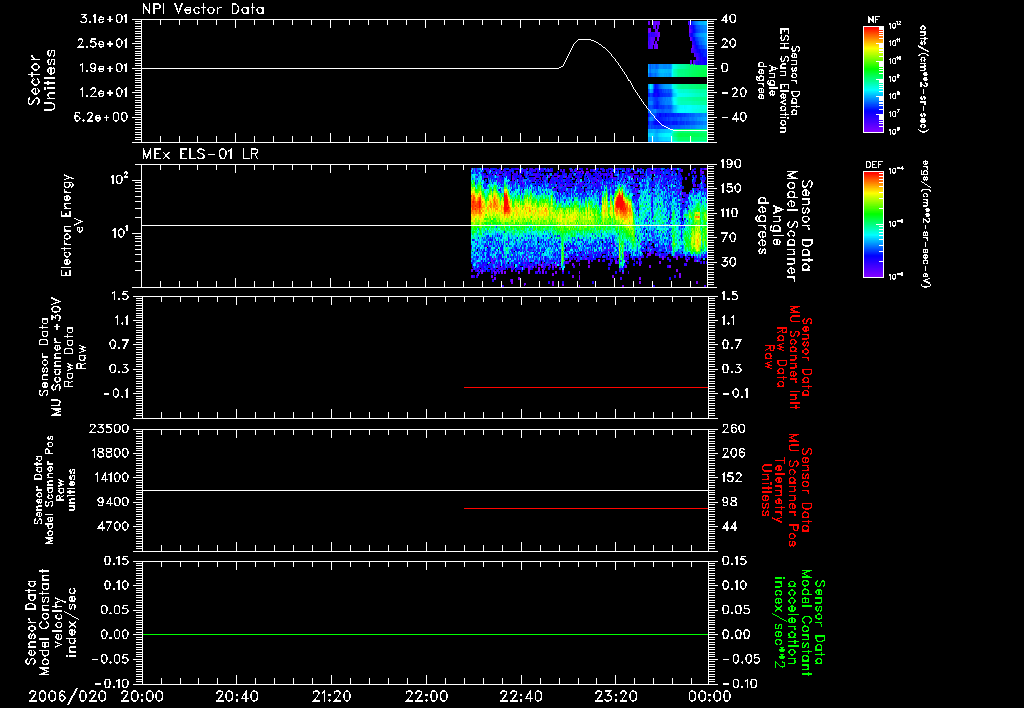This screenshot has height=708, width=1024.
Task: Click the "23500" scanner position tick value
Action: (x=108, y=429)
